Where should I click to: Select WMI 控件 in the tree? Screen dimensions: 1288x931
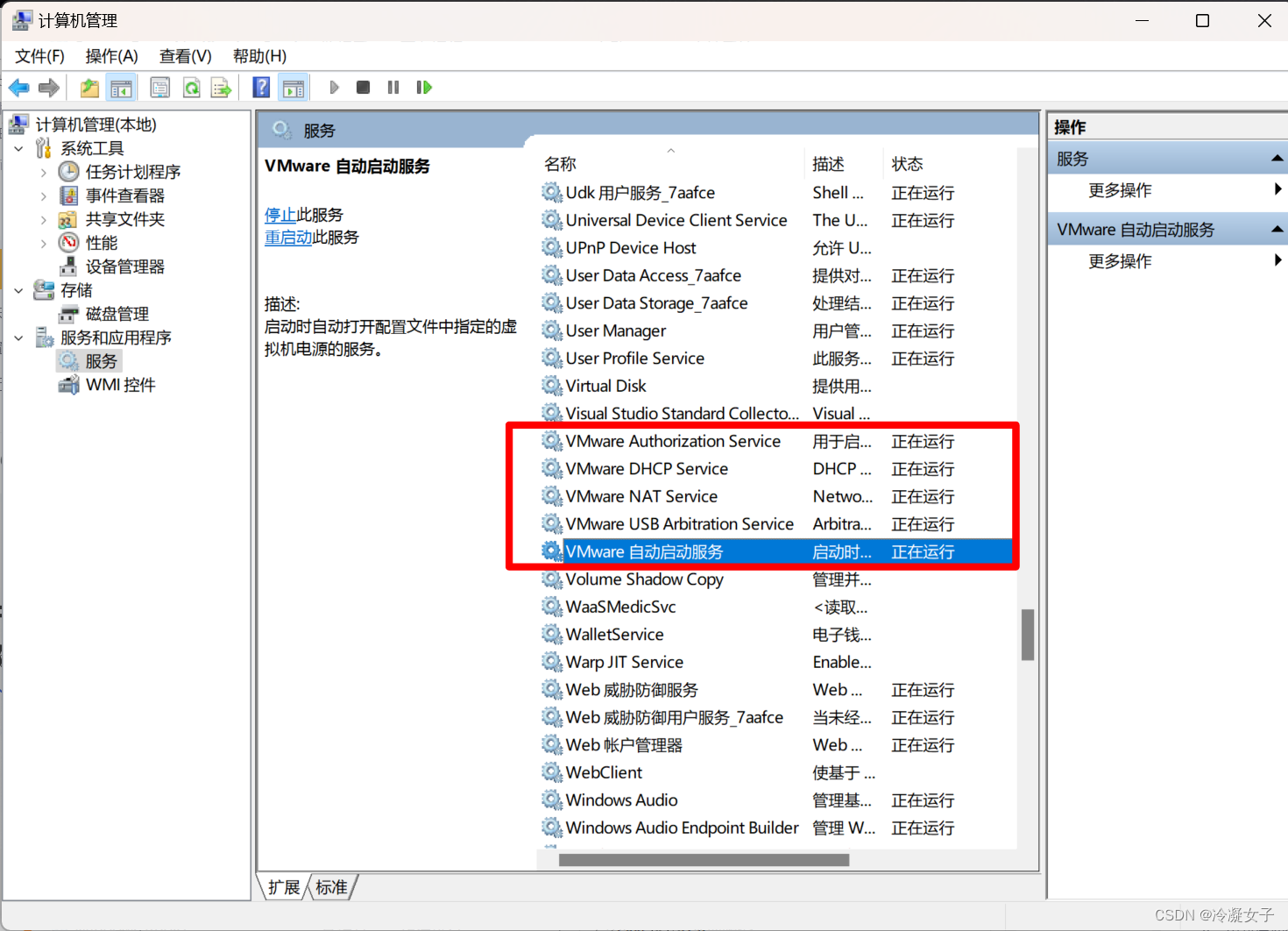point(120,385)
